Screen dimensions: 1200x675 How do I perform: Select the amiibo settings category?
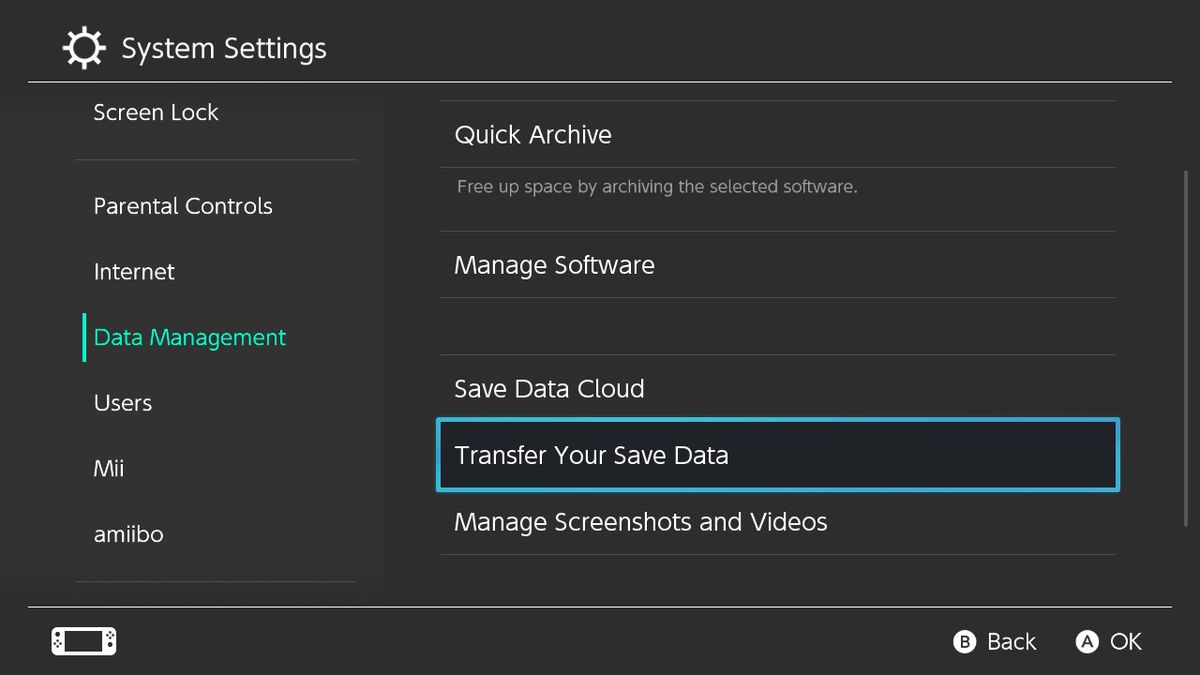(x=128, y=534)
